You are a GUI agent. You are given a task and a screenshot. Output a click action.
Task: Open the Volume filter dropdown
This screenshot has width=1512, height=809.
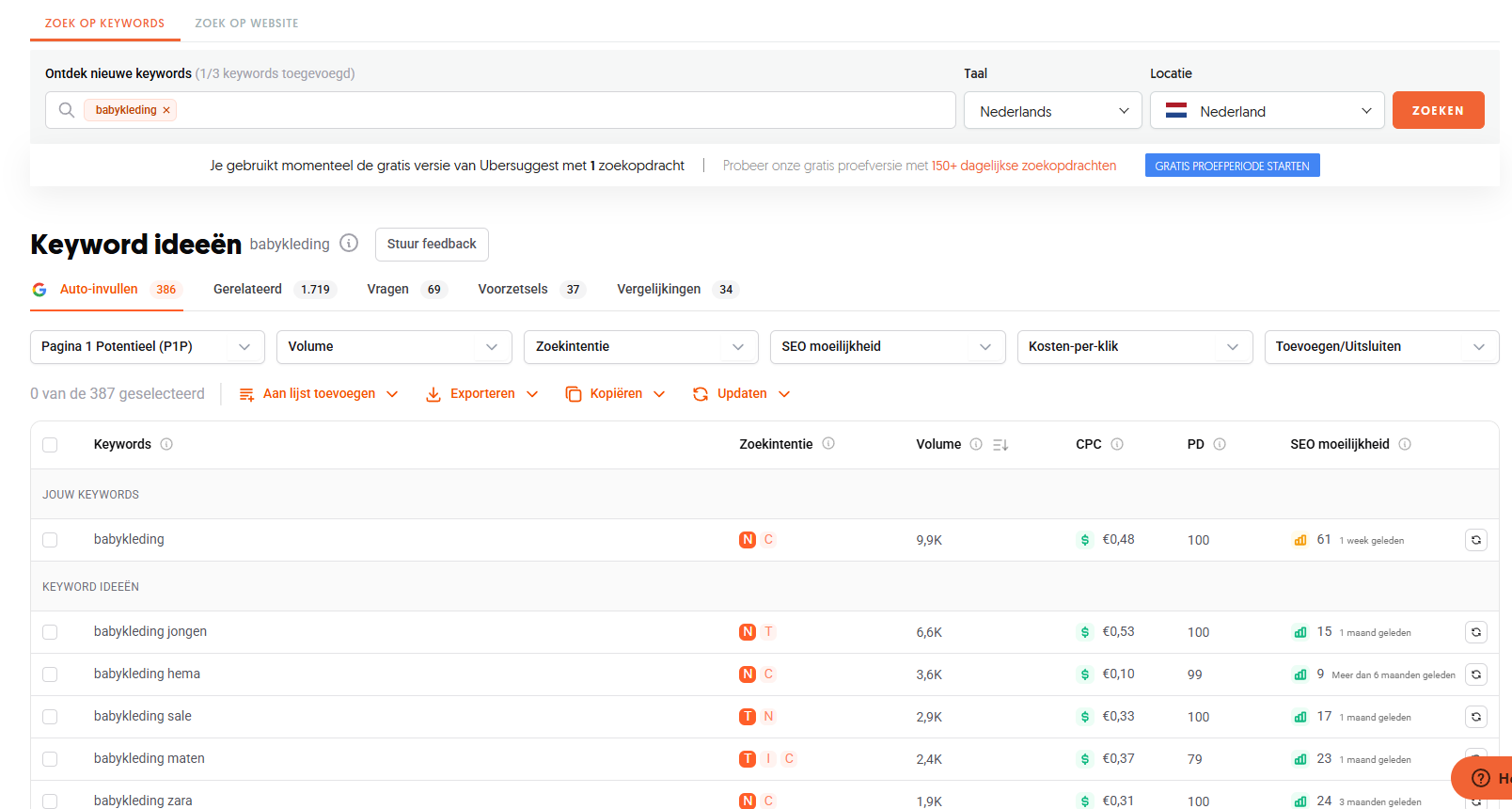394,347
